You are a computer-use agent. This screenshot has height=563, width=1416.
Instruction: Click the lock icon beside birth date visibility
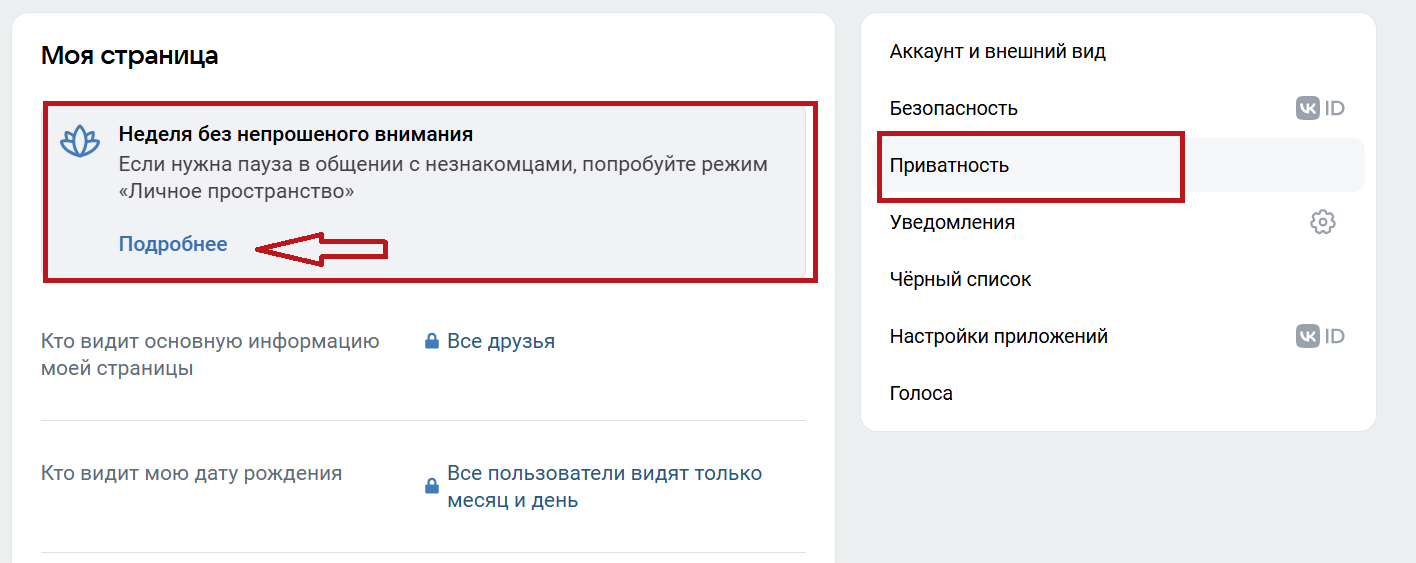click(x=432, y=487)
